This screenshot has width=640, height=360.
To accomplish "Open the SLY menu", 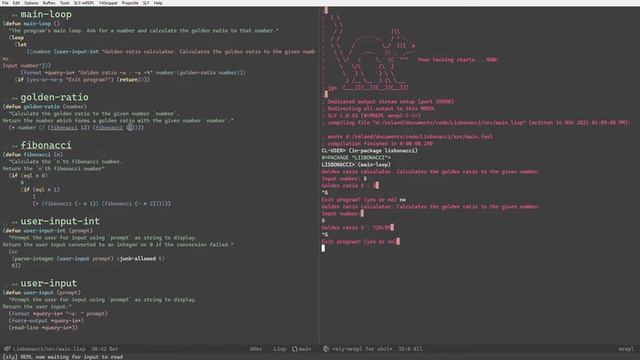I will coord(146,3).
